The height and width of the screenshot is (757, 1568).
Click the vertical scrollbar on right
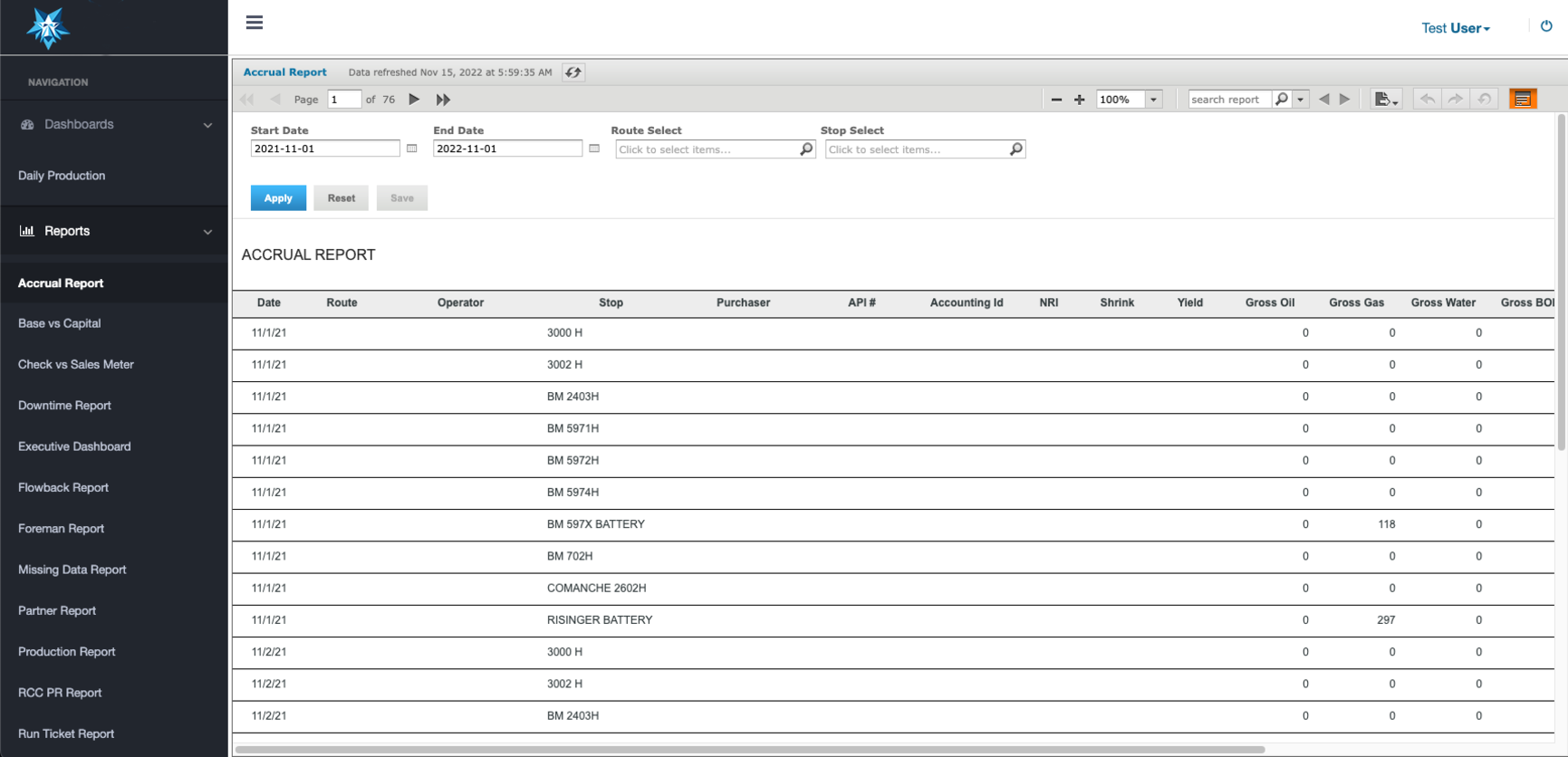pos(1562,282)
